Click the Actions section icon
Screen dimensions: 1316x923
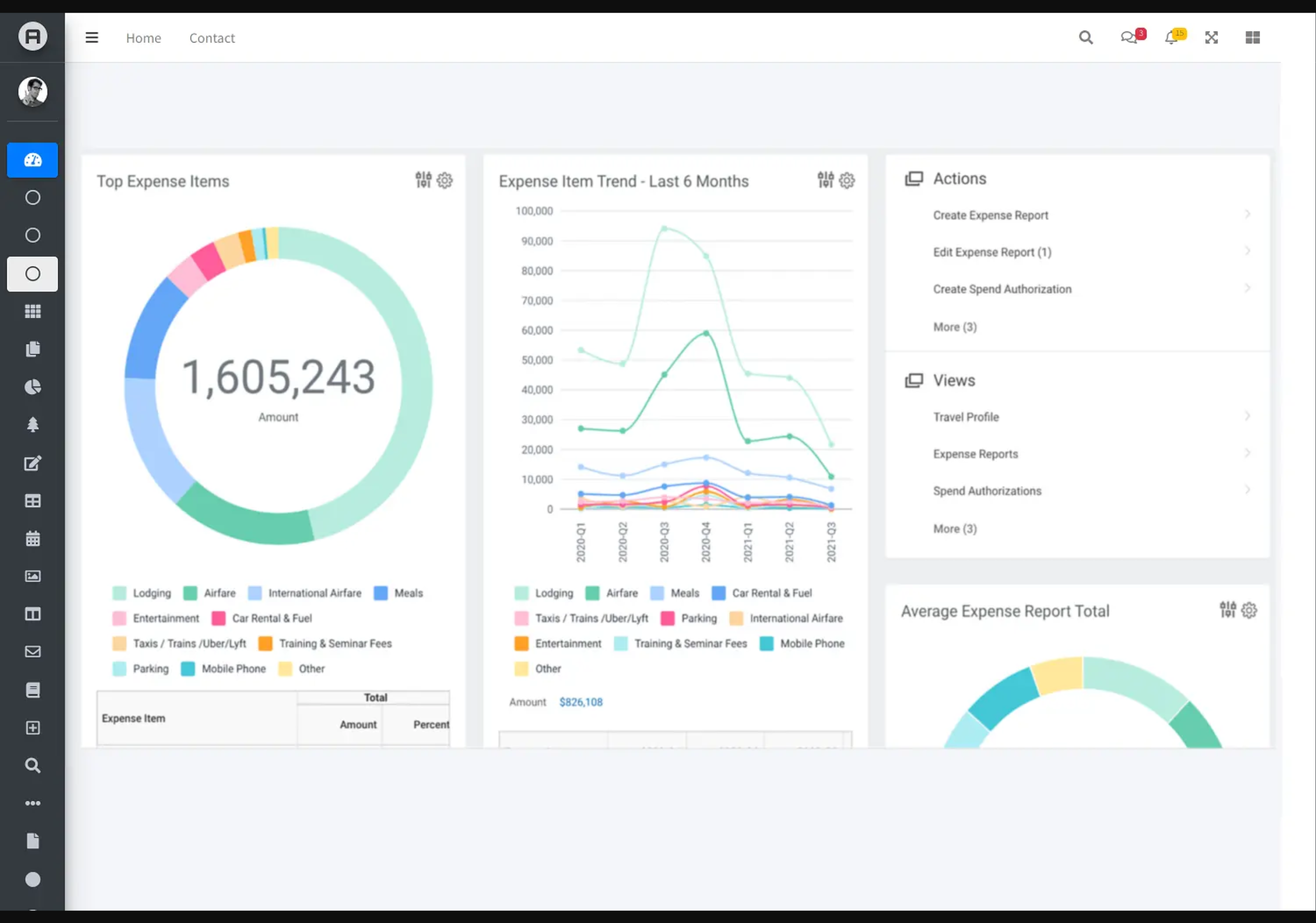[x=914, y=179]
